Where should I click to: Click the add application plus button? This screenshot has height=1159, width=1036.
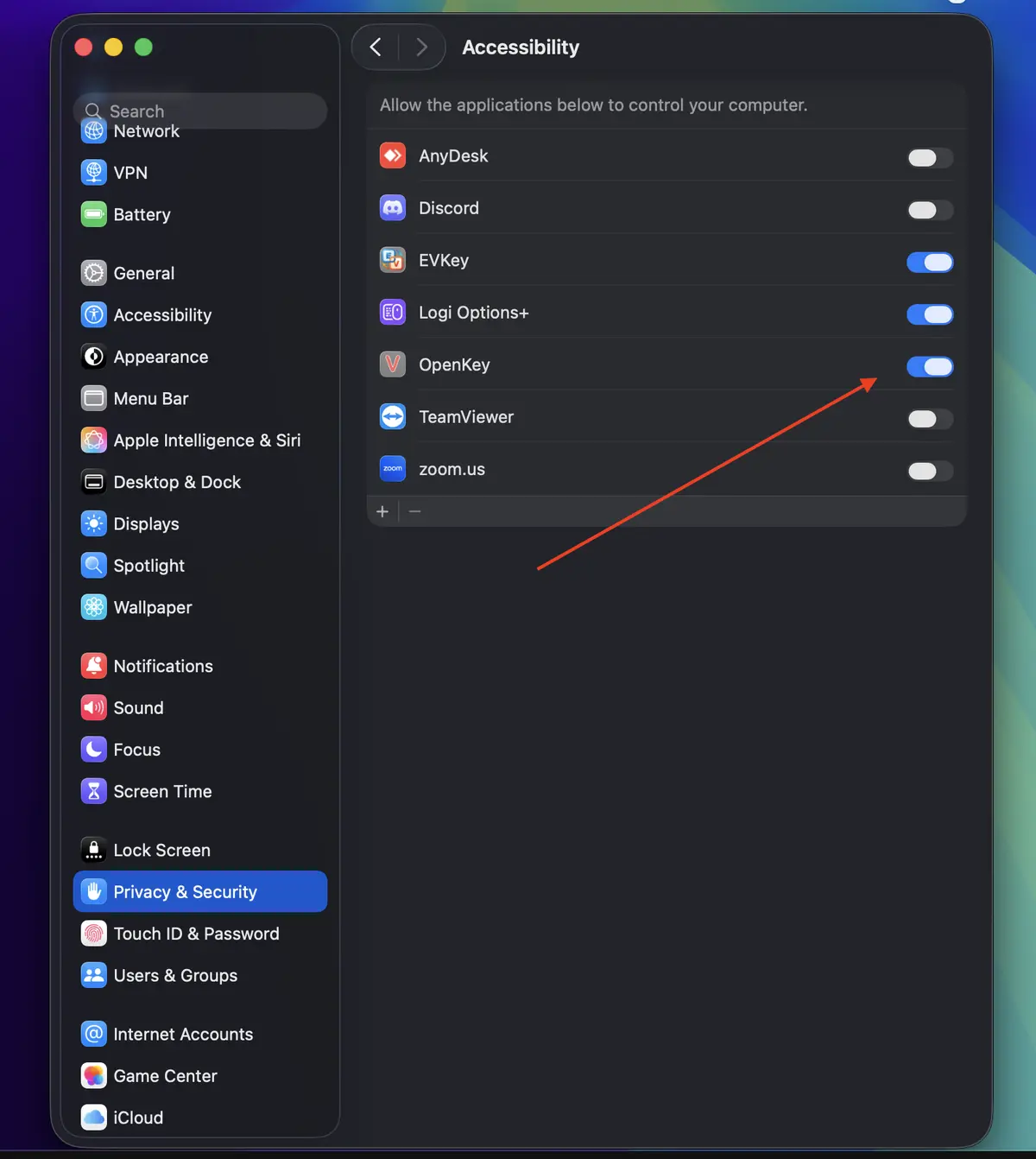(x=382, y=510)
